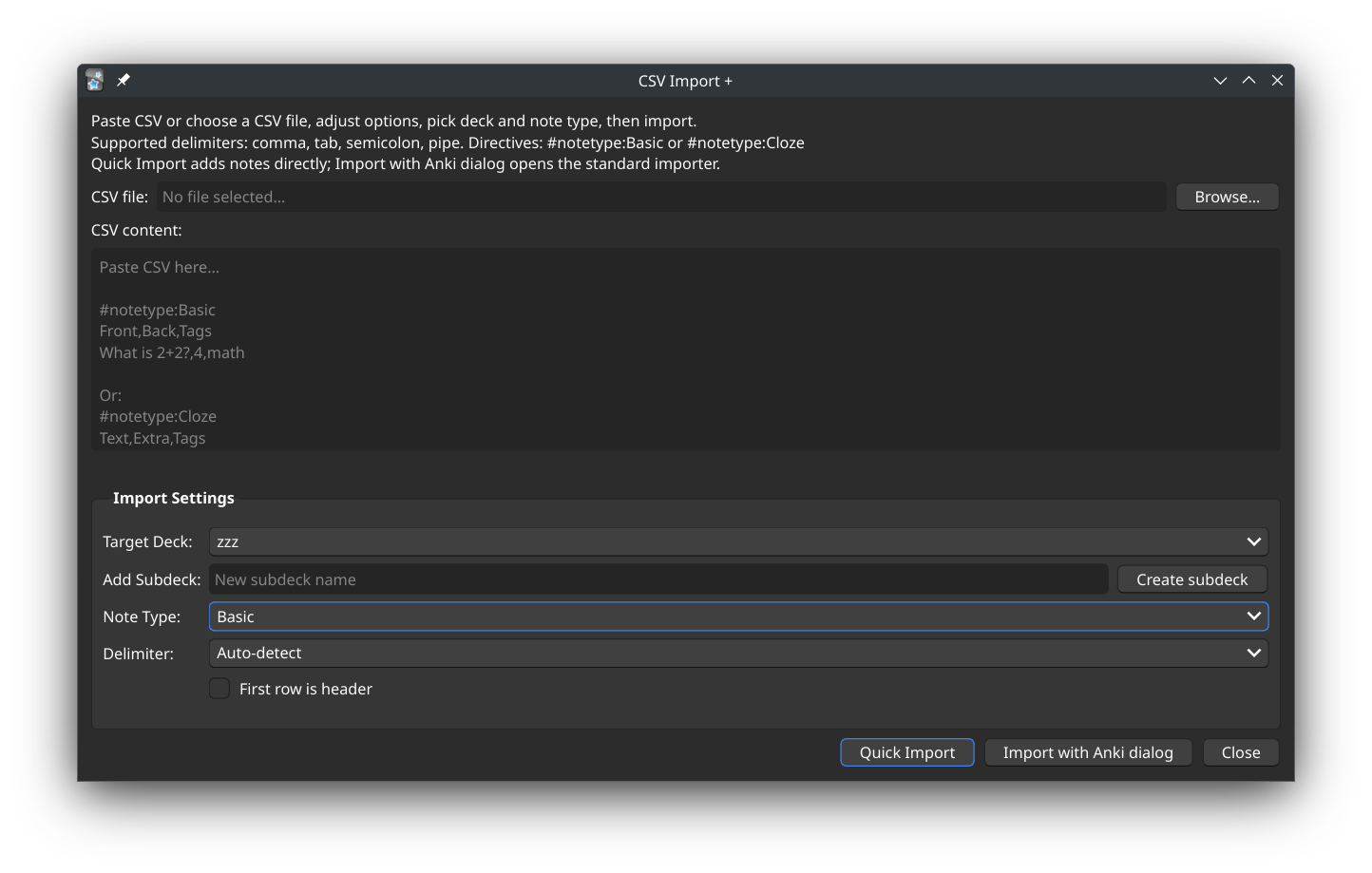Focus the CSV file path field
1372x873 pixels.
click(x=661, y=197)
